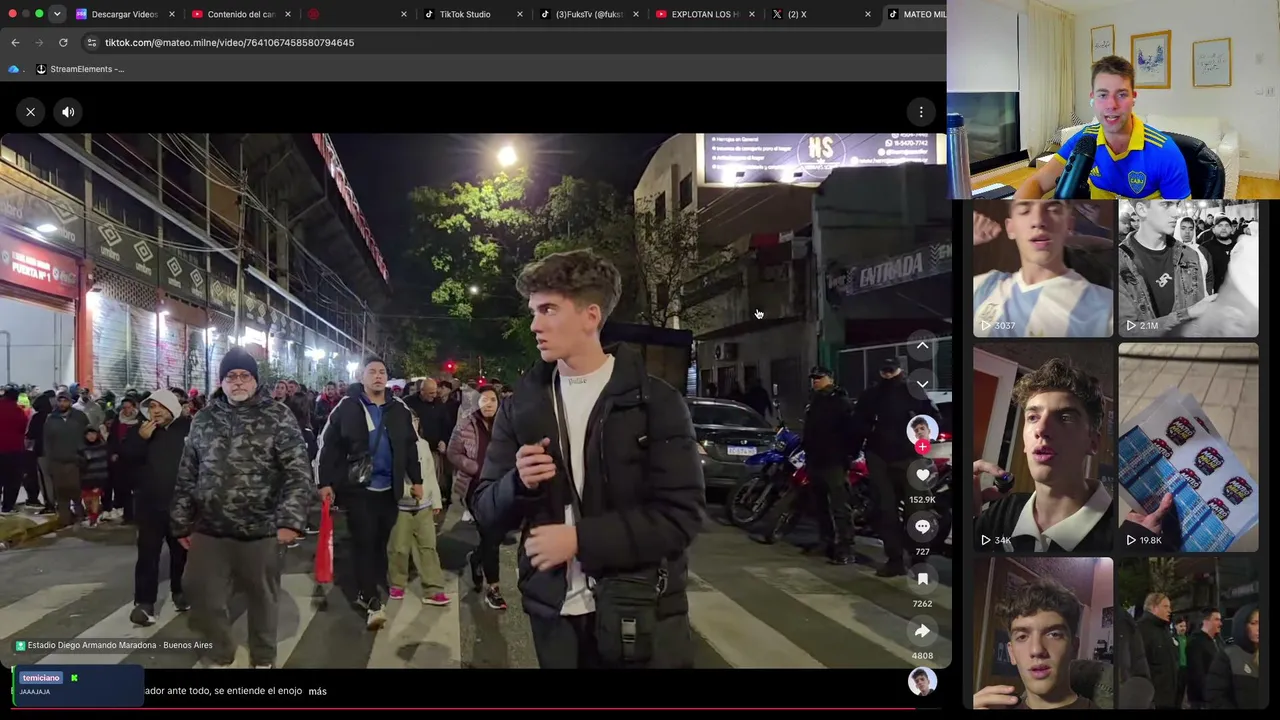
Task: Open the video thumbnail with 3037 views
Action: click(x=1043, y=268)
